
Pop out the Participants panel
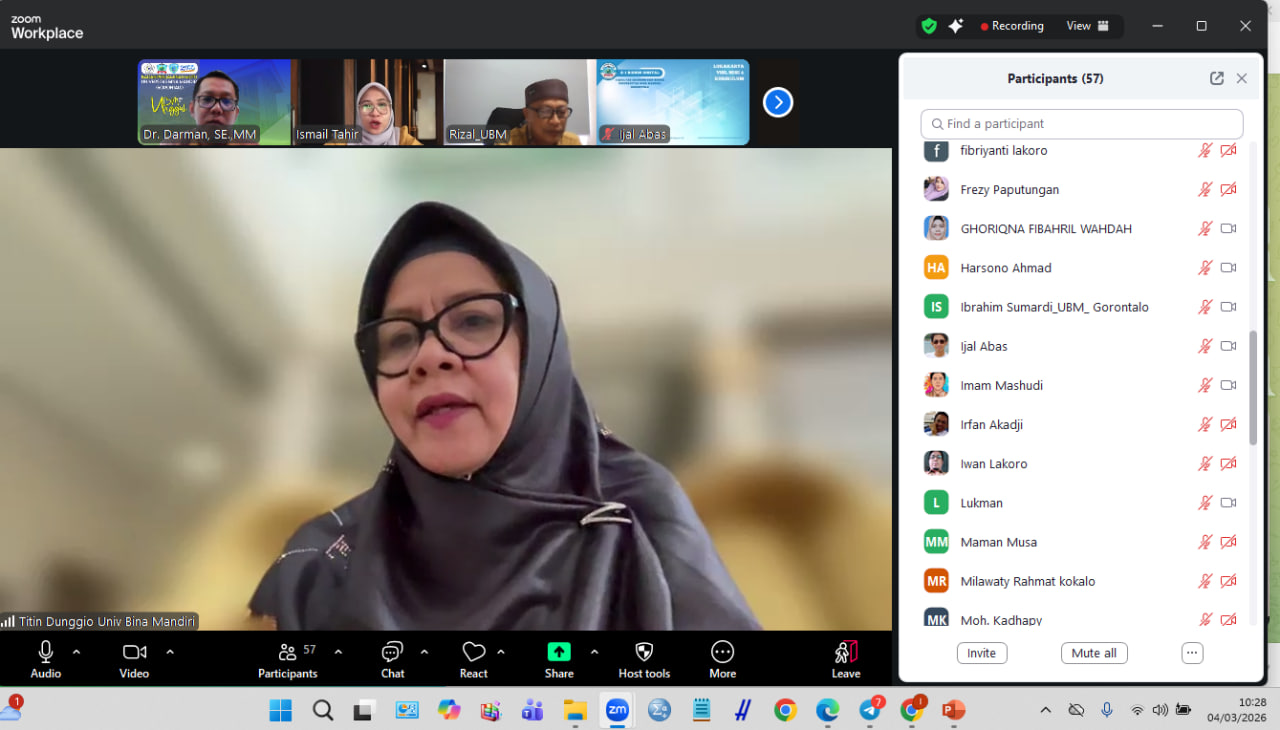click(1216, 78)
